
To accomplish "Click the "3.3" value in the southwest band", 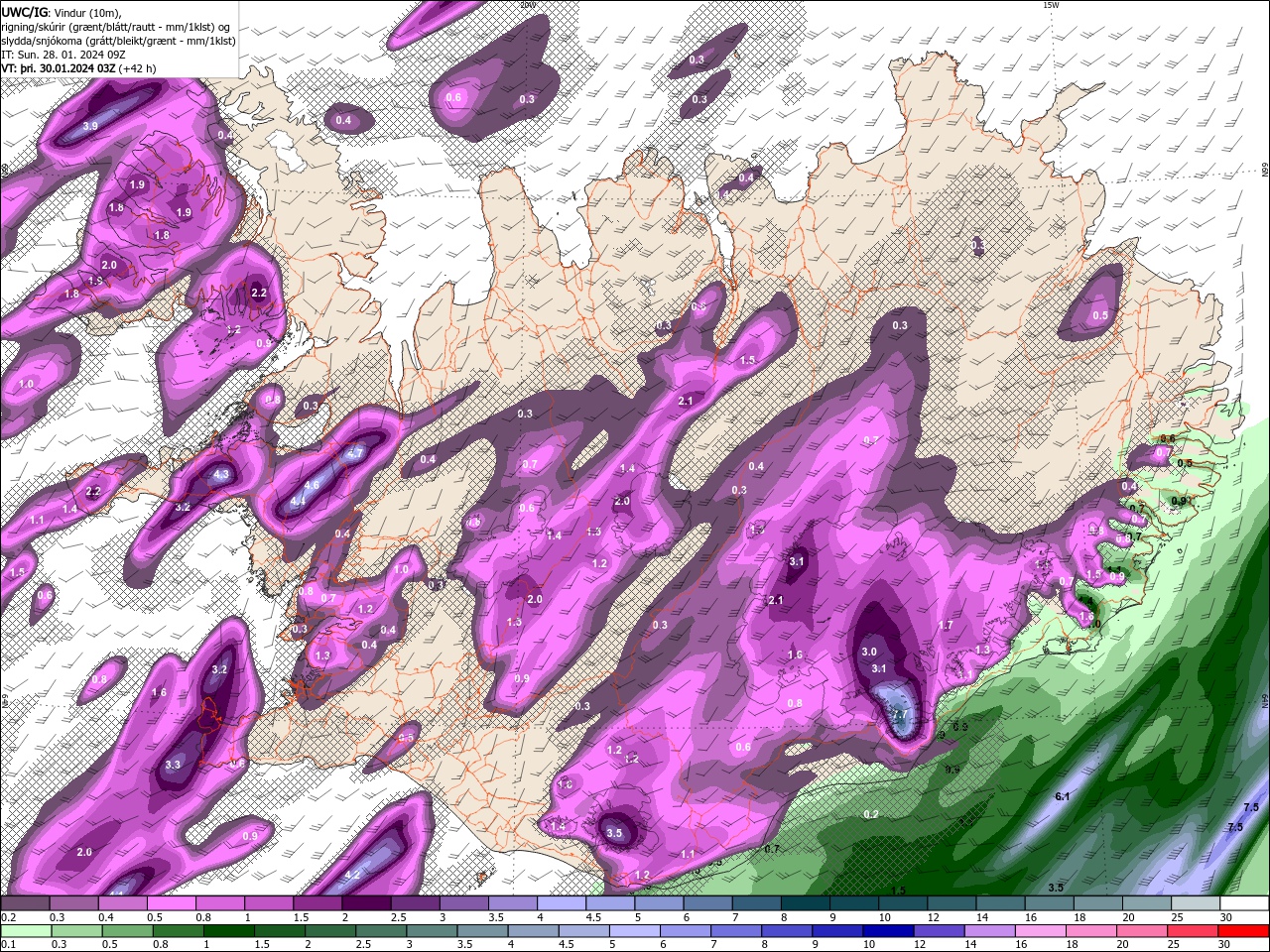I will click(173, 765).
